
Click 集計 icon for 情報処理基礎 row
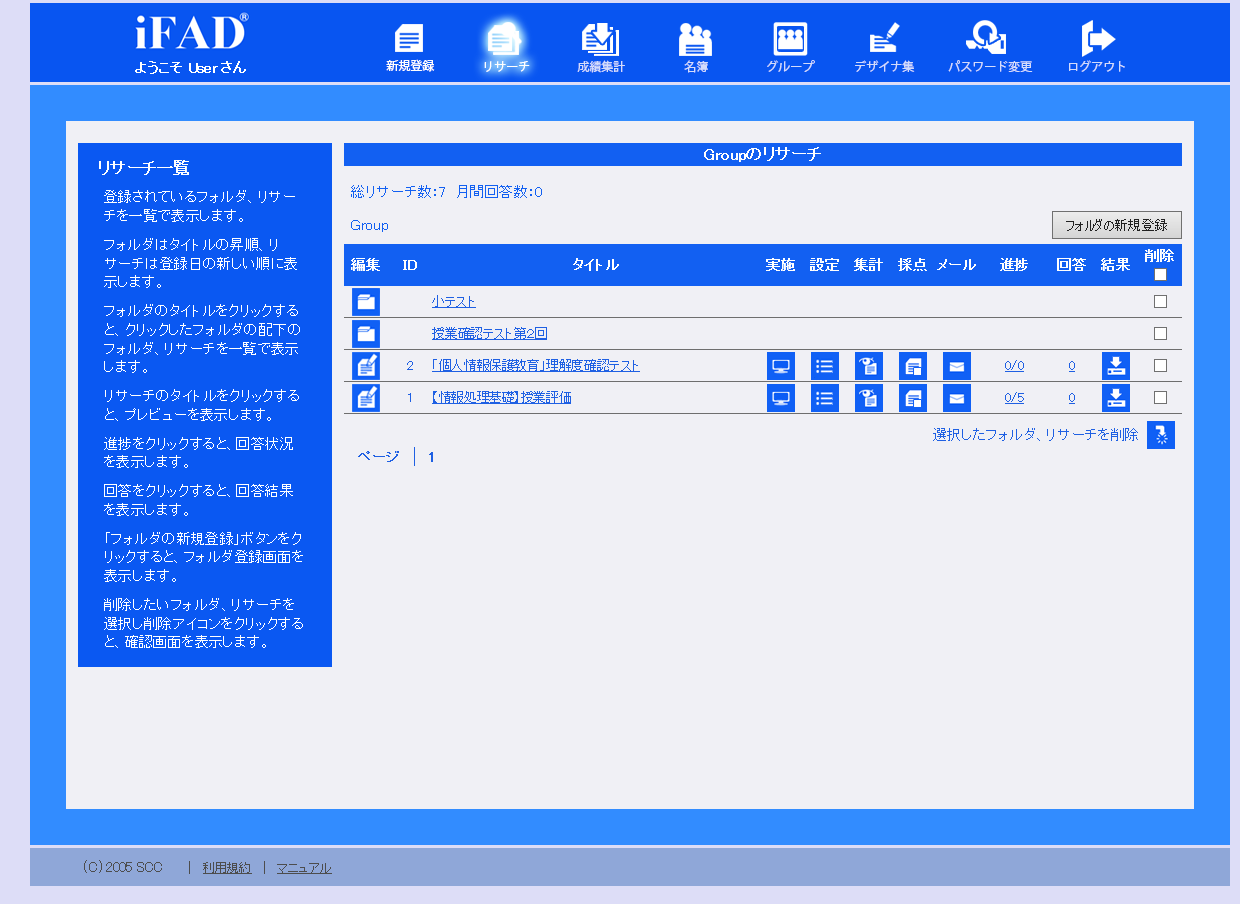869,398
